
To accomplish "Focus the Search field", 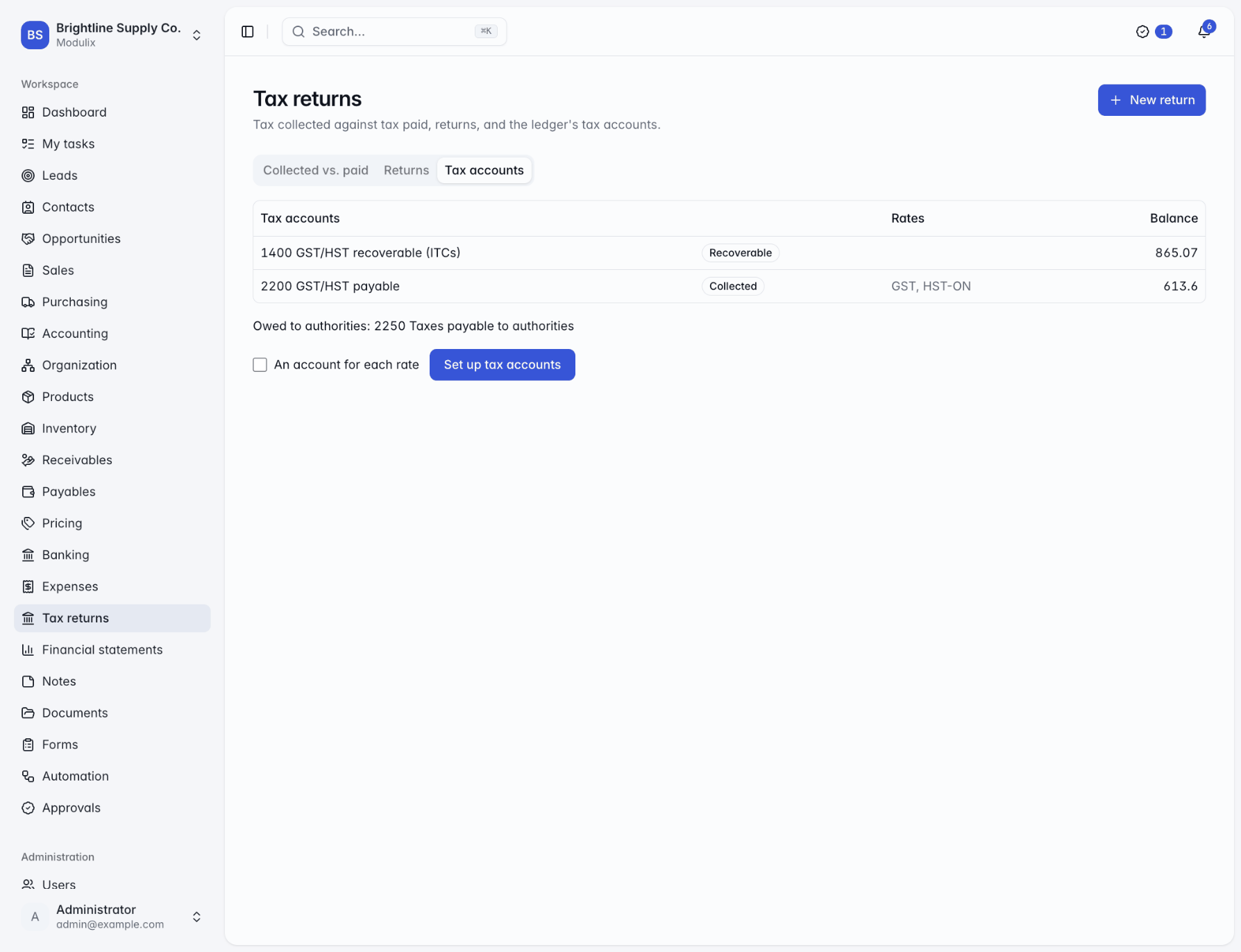I will (394, 31).
